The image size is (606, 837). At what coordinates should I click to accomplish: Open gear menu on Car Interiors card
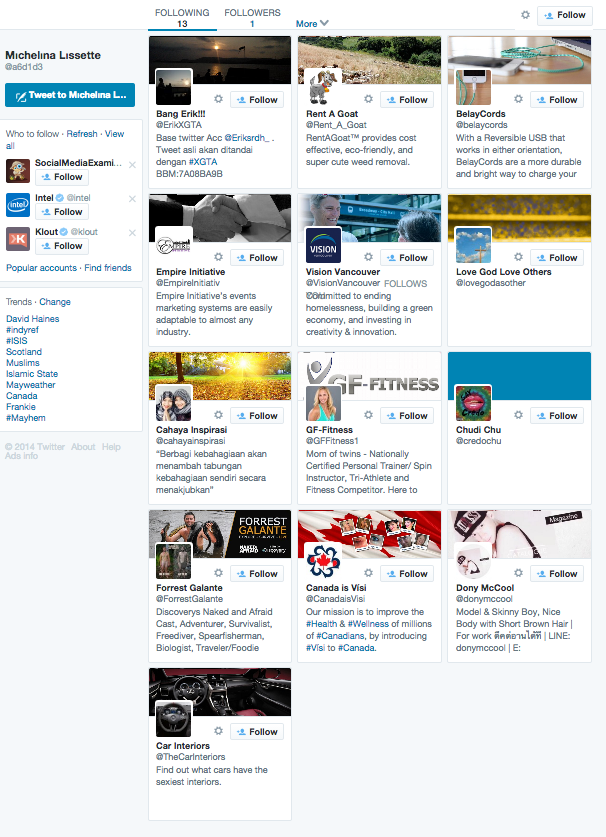[x=218, y=731]
